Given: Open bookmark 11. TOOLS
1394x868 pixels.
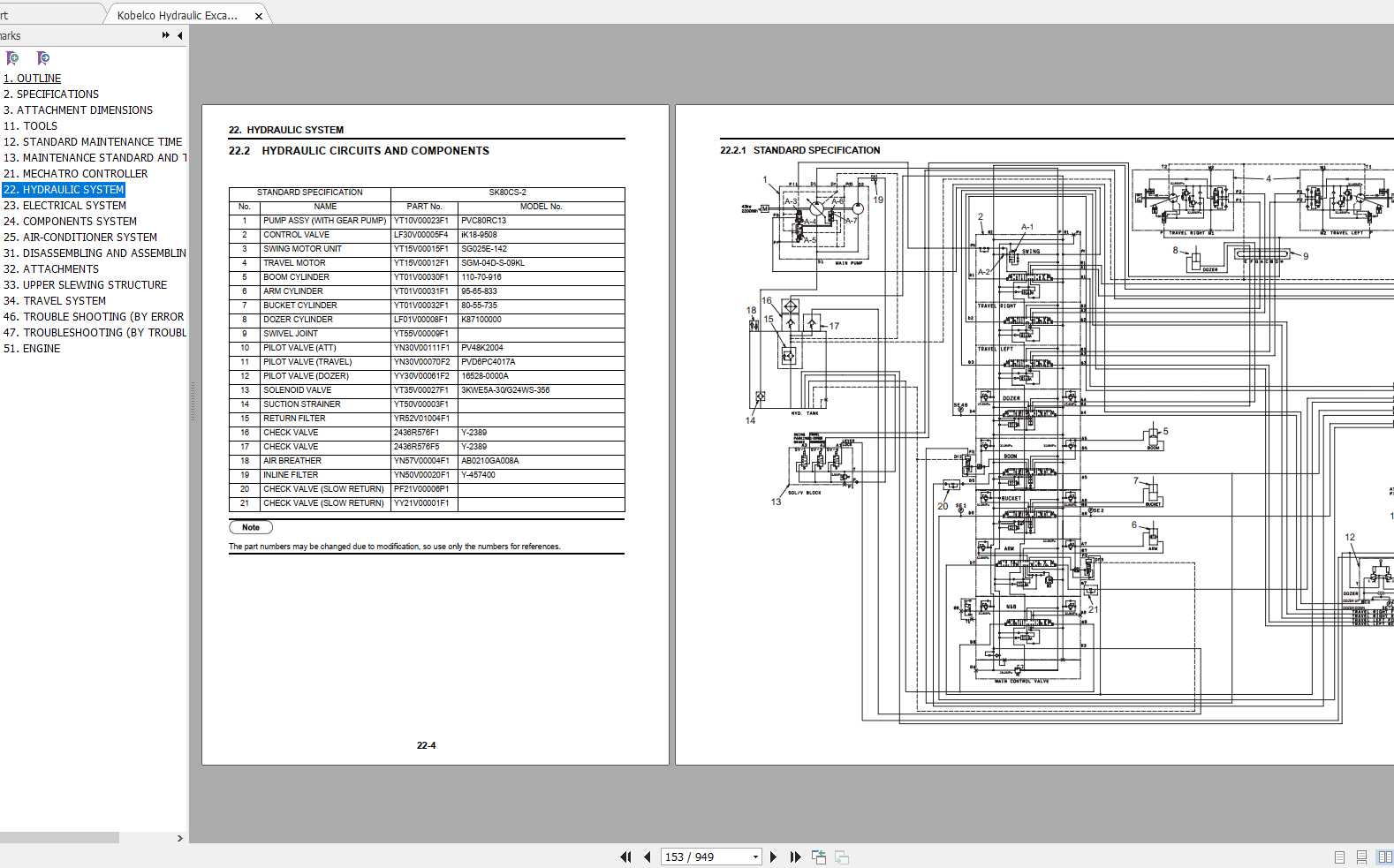Looking at the screenshot, I should [30, 126].
